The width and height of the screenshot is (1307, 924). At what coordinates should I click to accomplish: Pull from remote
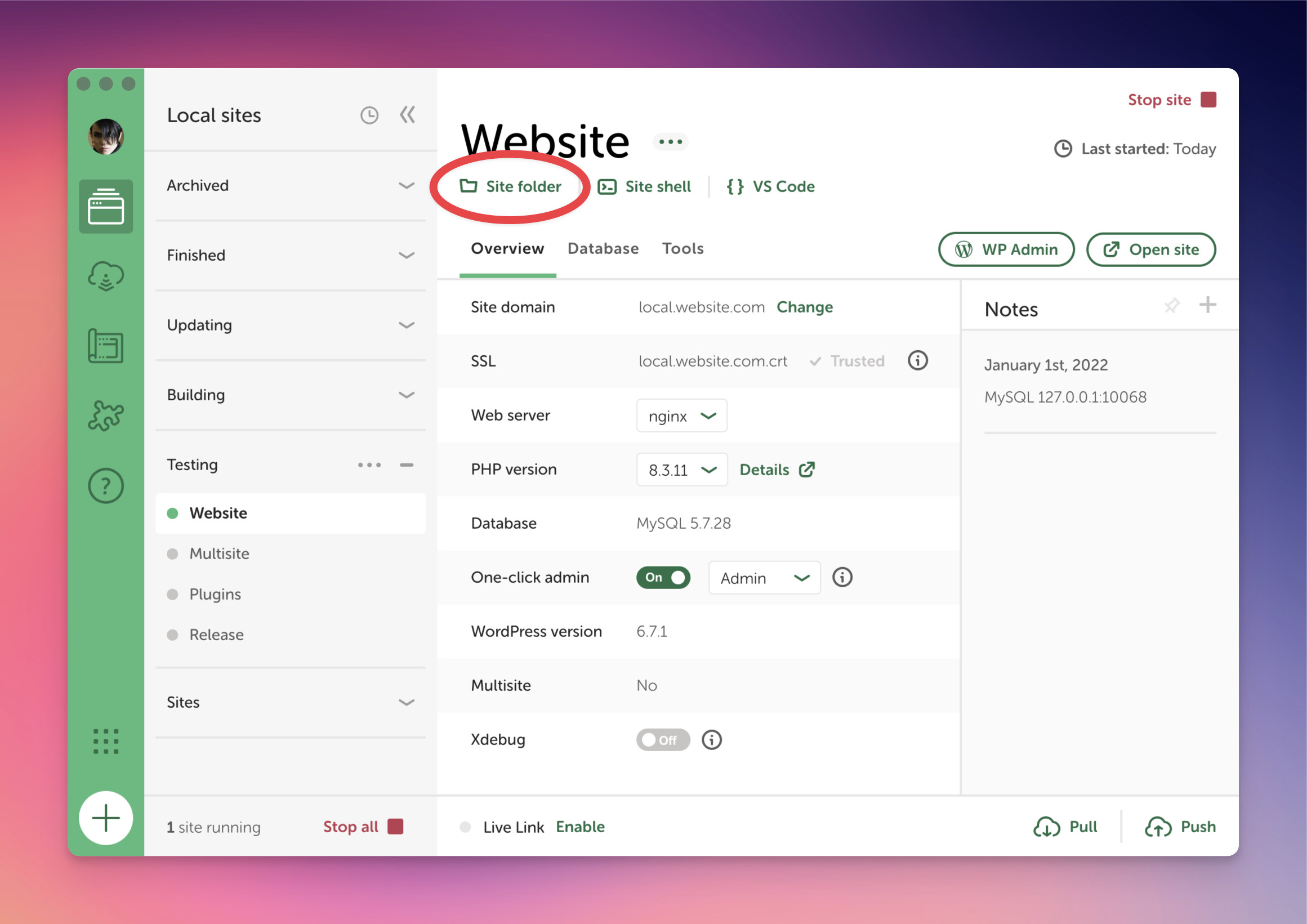(1065, 827)
